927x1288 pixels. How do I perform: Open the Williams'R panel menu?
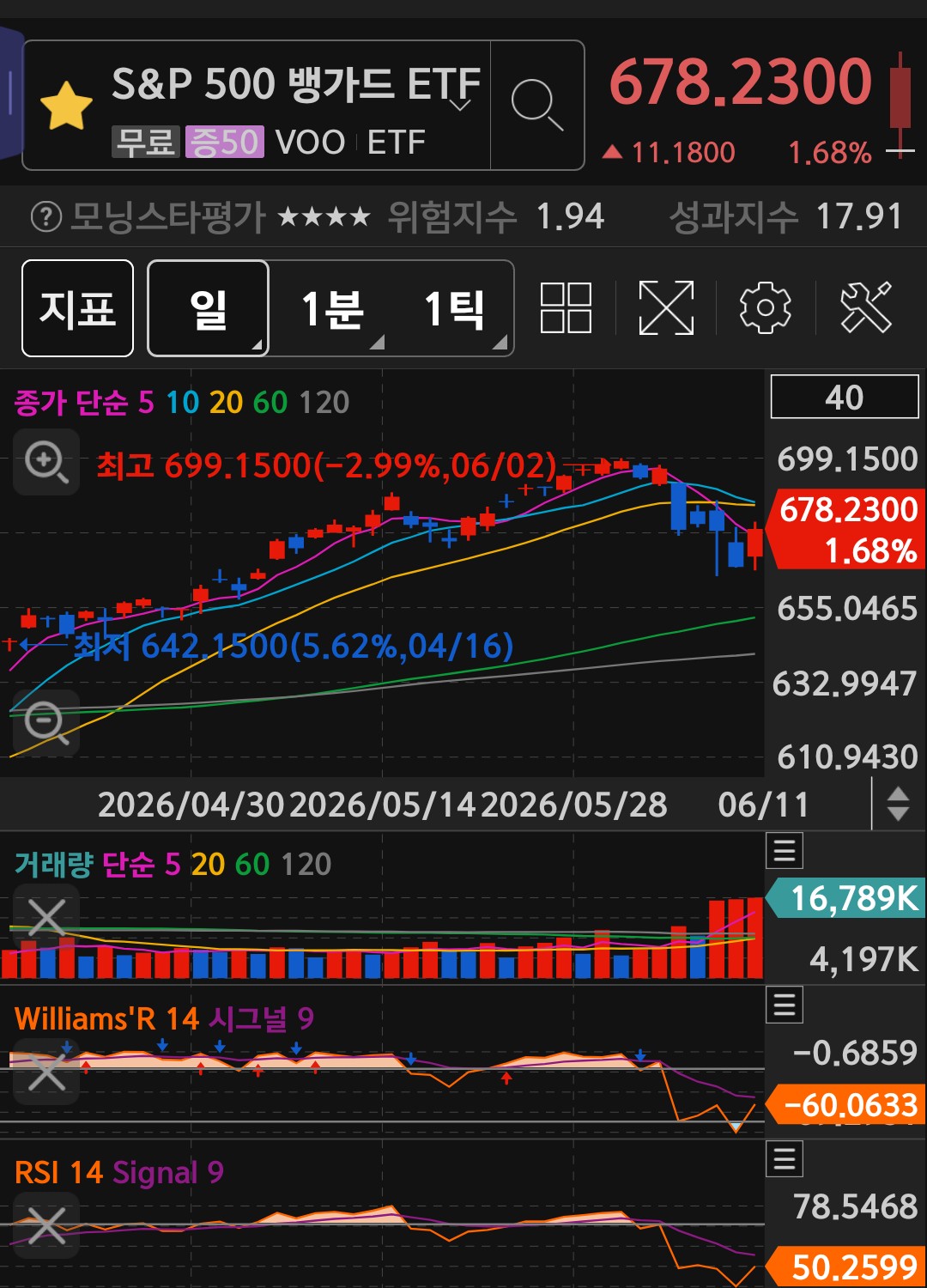point(785,1005)
